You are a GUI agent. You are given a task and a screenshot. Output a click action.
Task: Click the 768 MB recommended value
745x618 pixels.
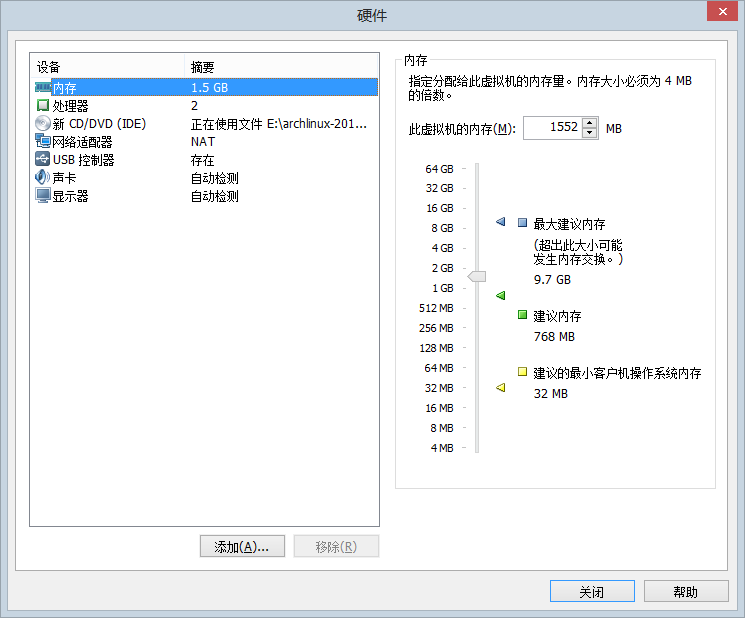pos(554,337)
